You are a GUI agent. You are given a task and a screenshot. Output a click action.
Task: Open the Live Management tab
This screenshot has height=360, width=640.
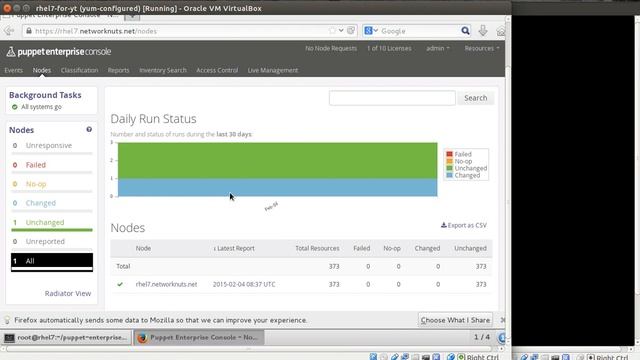[273, 70]
